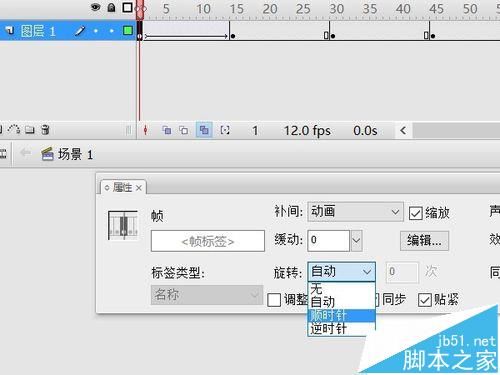The width and height of the screenshot is (500, 375).
Task: Open the 缓动 slider dropdown arrow
Action: [x=356, y=240]
